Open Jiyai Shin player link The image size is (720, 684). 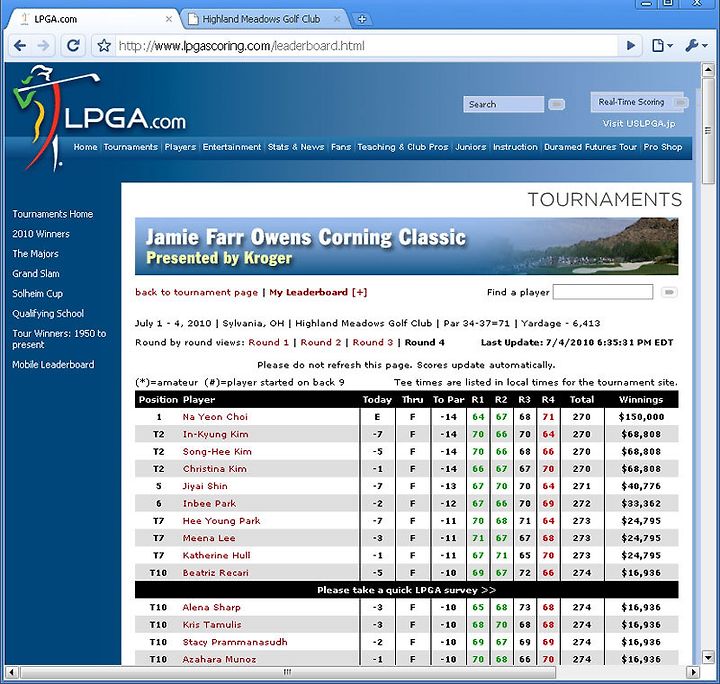click(205, 486)
